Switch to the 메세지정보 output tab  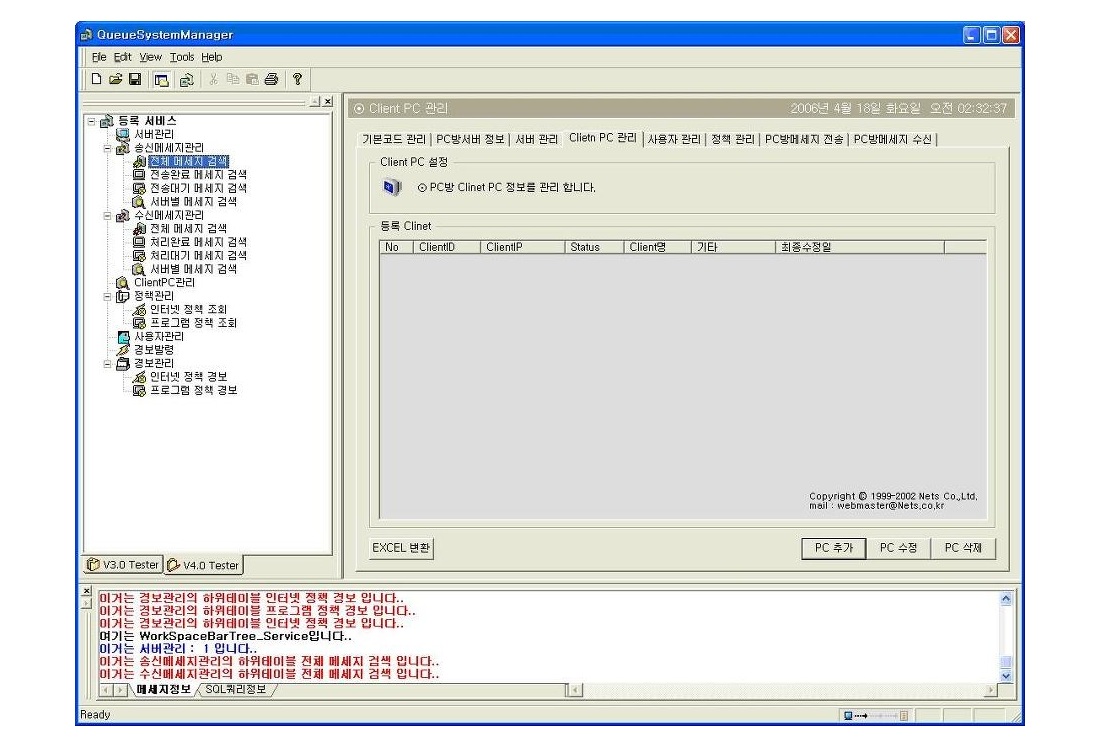164,690
